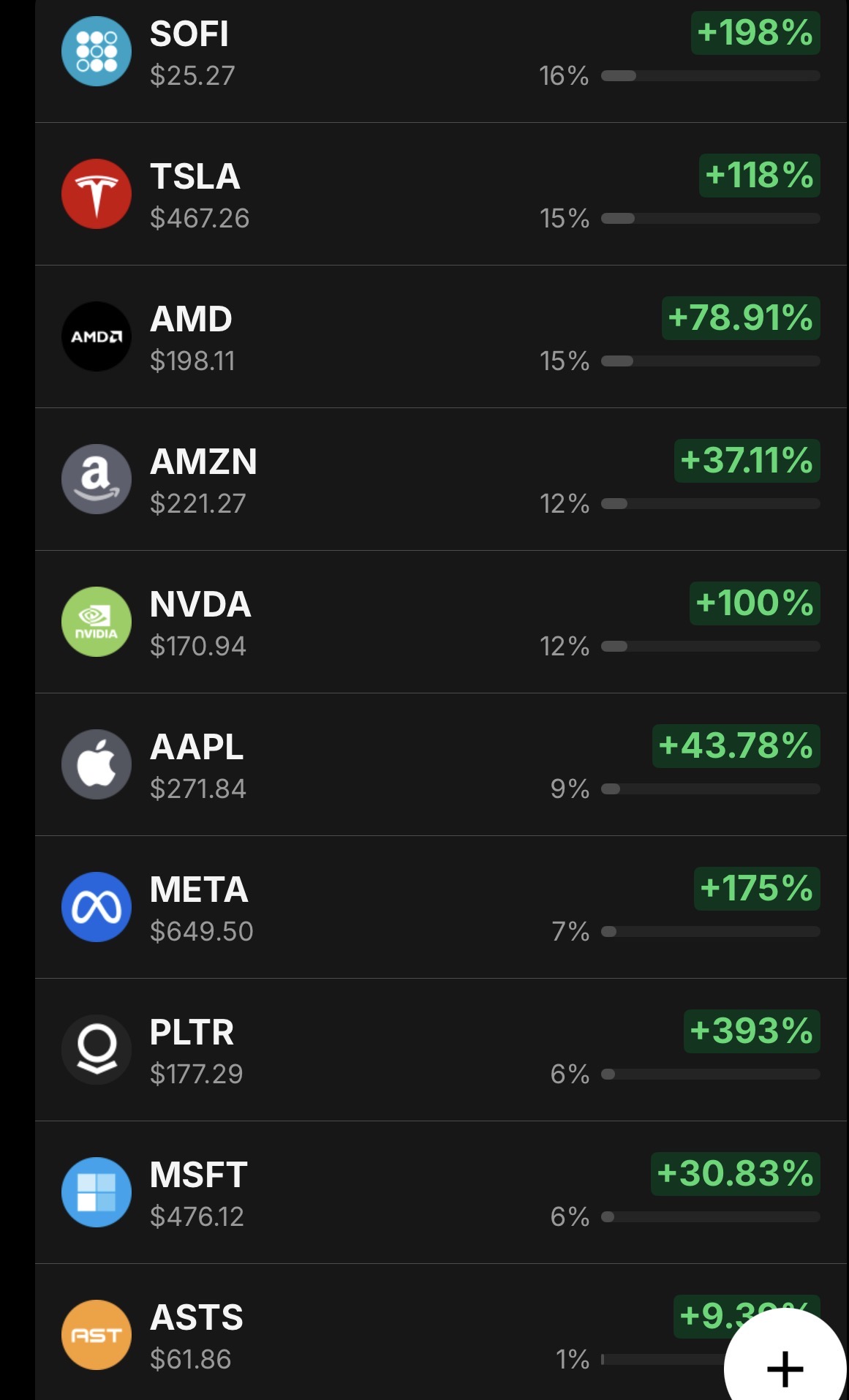
Task: Tap the Tesla logo icon
Action: click(97, 194)
